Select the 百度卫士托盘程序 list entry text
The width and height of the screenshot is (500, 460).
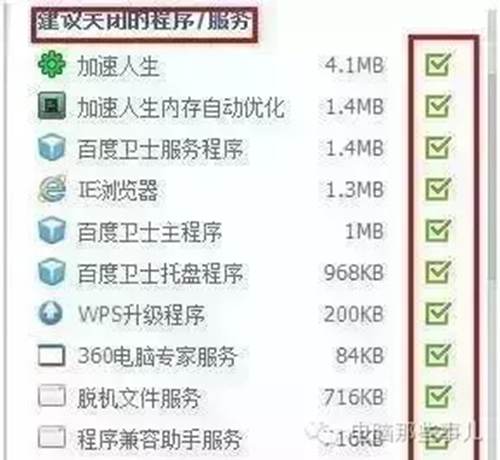click(x=161, y=273)
